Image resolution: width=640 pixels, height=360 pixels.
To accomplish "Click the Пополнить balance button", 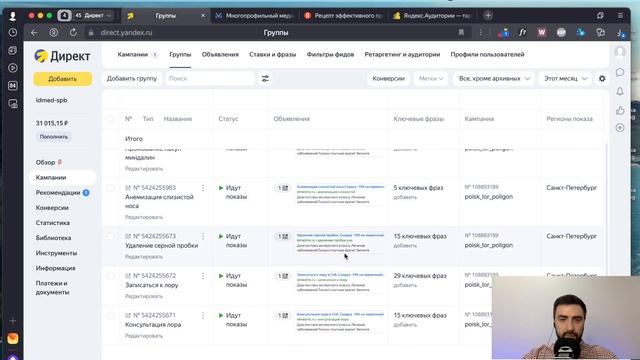I will click(53, 137).
